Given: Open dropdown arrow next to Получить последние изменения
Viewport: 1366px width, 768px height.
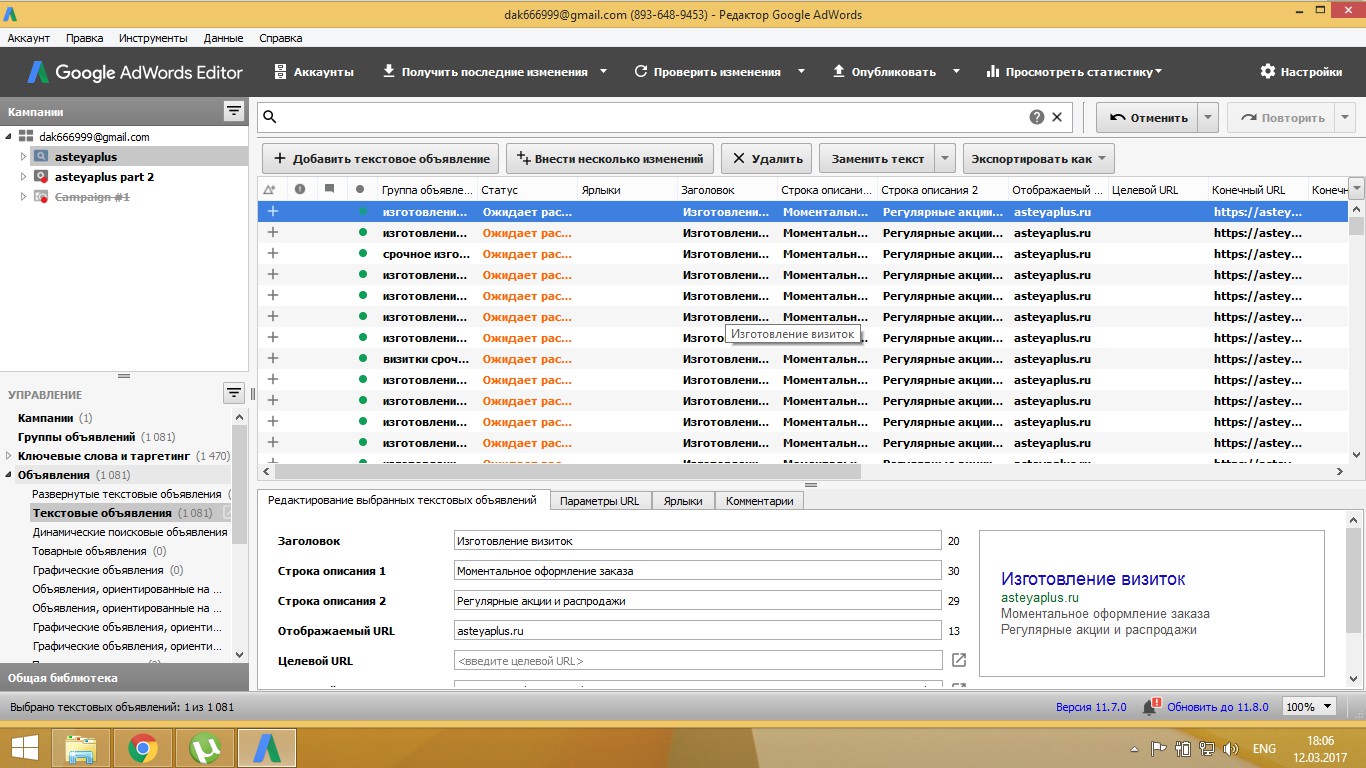Looking at the screenshot, I should pos(603,72).
